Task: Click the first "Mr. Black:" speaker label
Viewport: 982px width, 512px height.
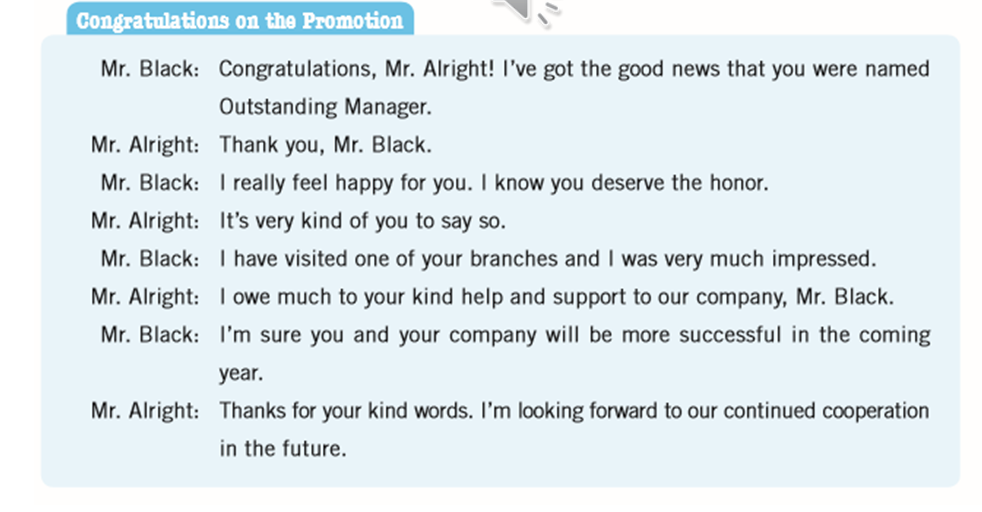Action: coord(149,69)
